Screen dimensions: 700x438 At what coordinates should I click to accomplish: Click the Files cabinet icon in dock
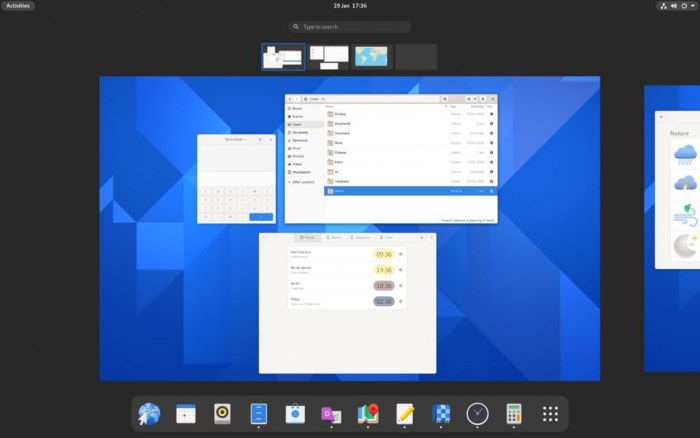pyautogui.click(x=259, y=414)
